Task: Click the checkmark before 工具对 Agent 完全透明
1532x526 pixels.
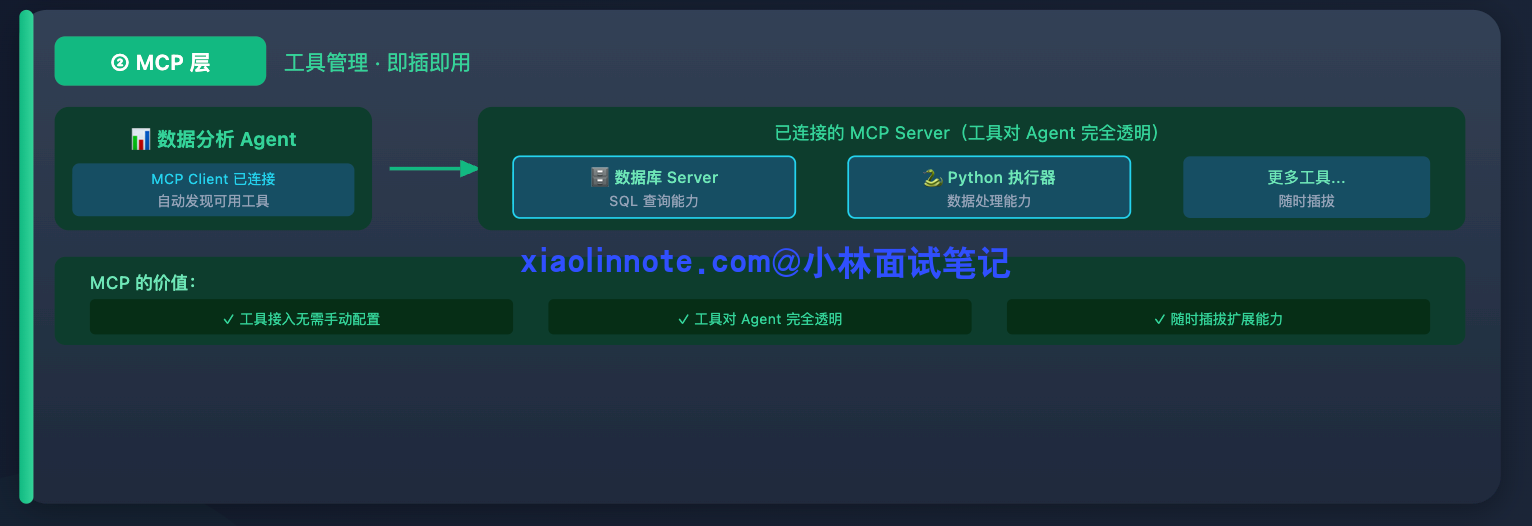Action: [x=684, y=319]
